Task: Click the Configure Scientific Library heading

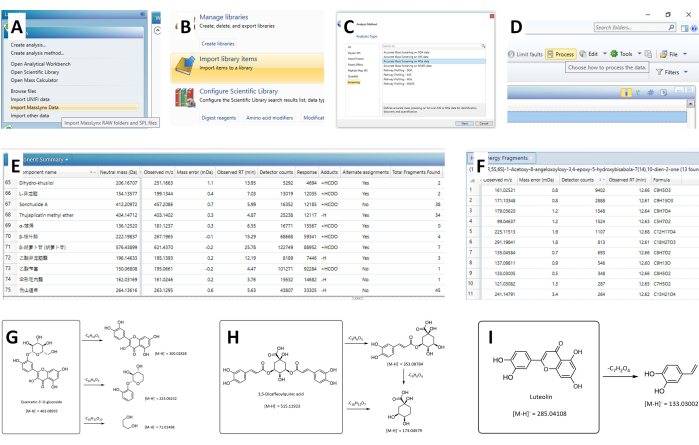Action: click(238, 91)
